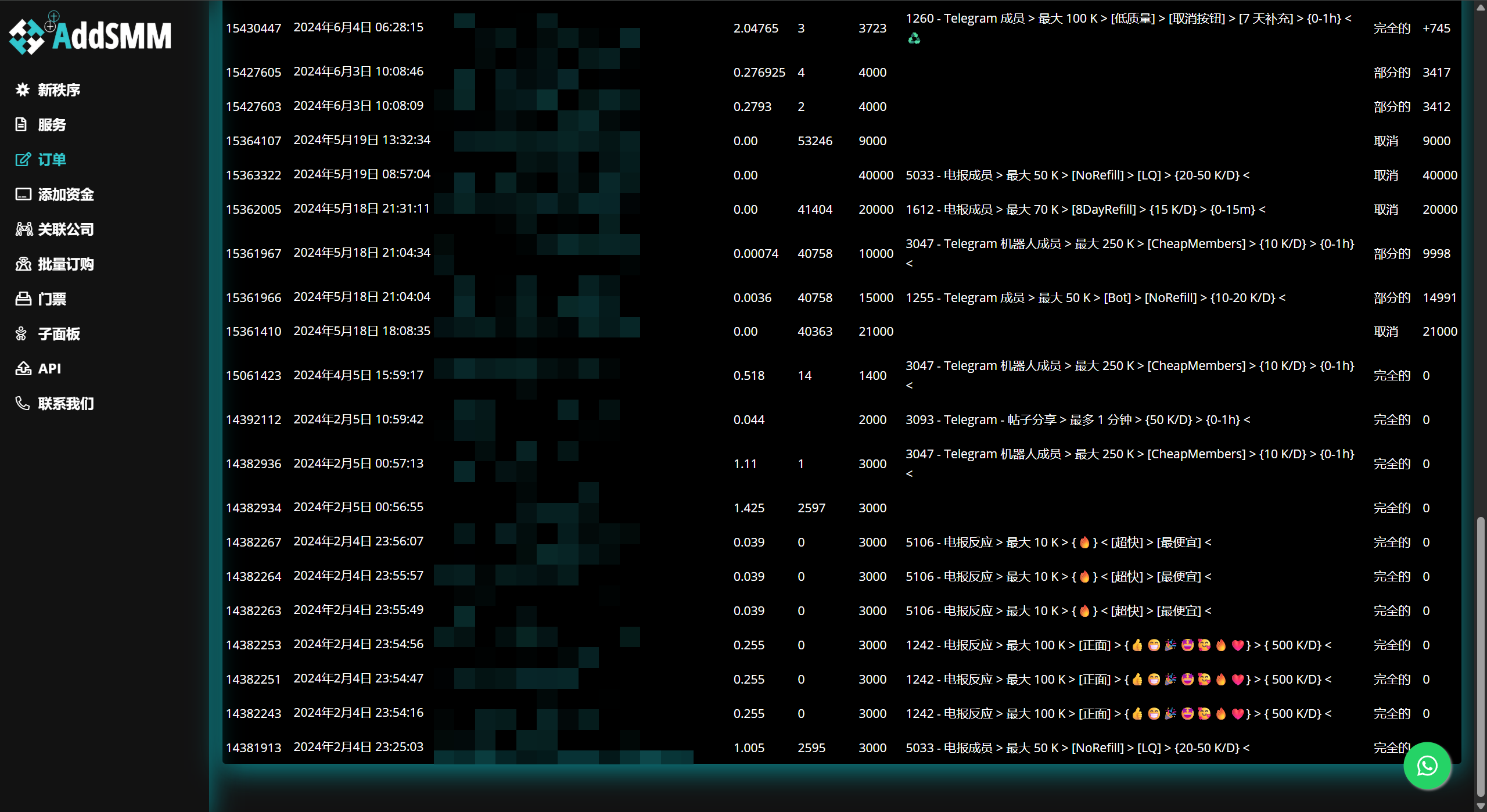
Task: Select order ID 15061423
Action: pos(253,375)
